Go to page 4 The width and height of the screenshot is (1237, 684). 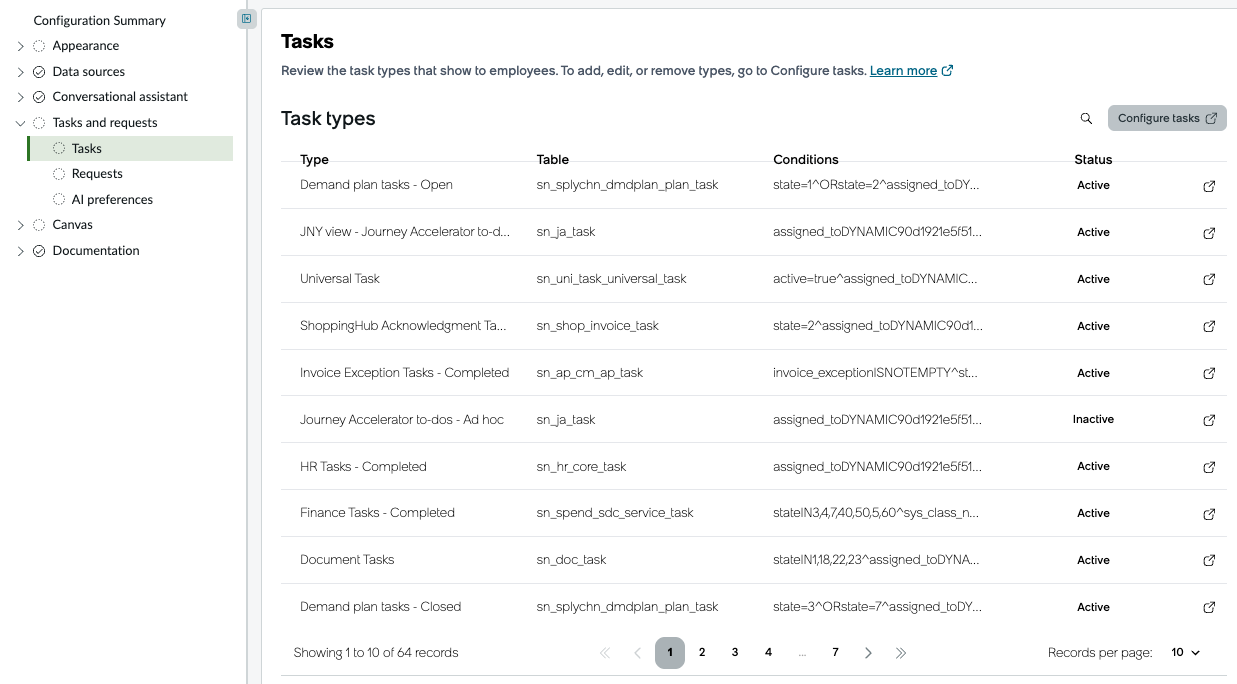[x=768, y=653]
